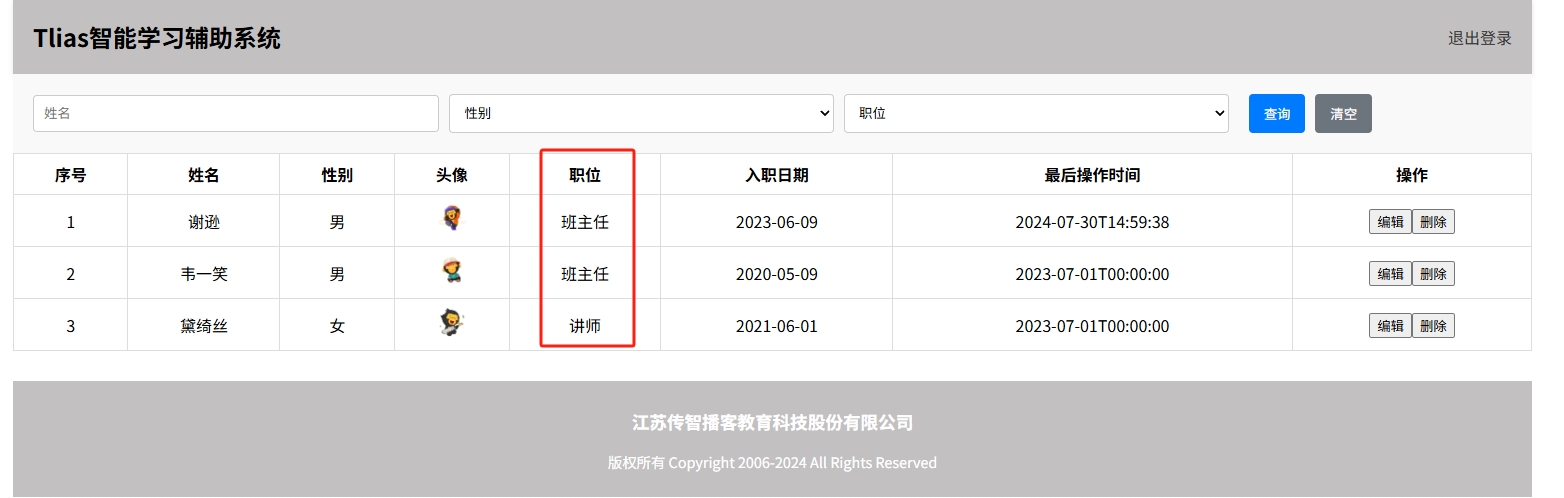Click the blue 查询 button

click(1277, 114)
